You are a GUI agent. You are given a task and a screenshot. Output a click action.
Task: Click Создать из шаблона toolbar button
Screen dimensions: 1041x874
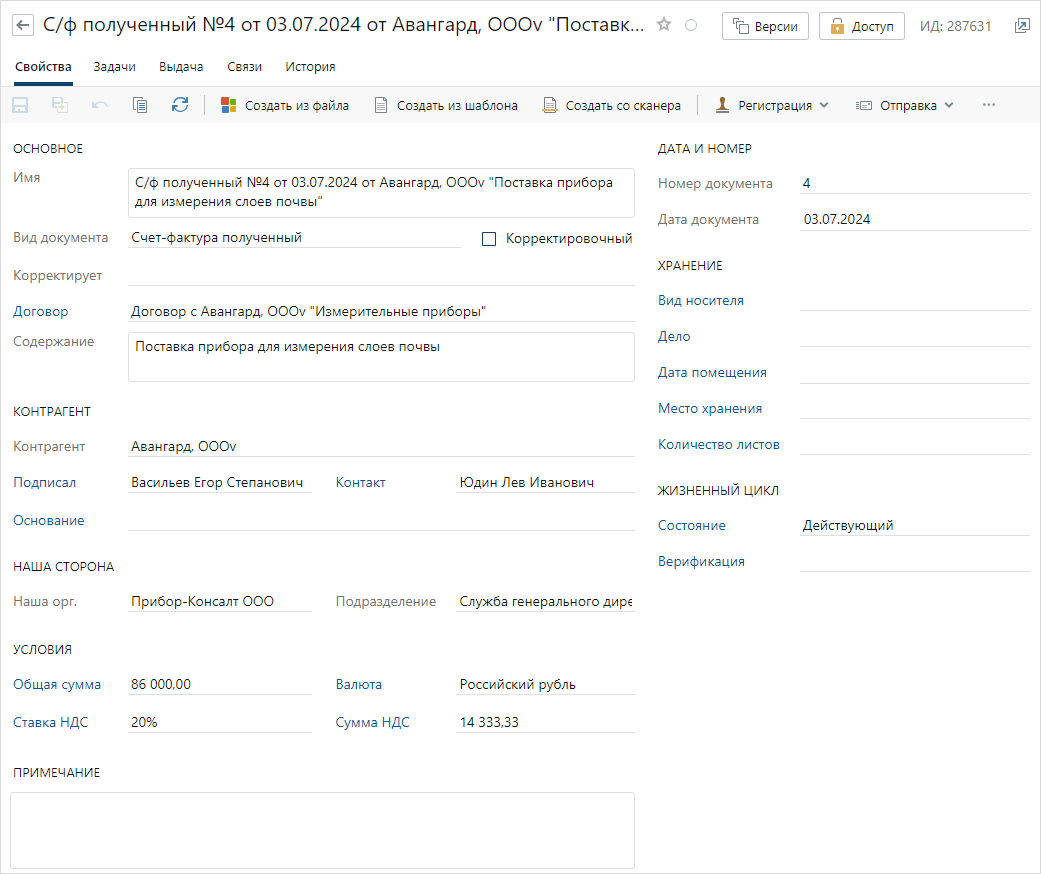[446, 105]
